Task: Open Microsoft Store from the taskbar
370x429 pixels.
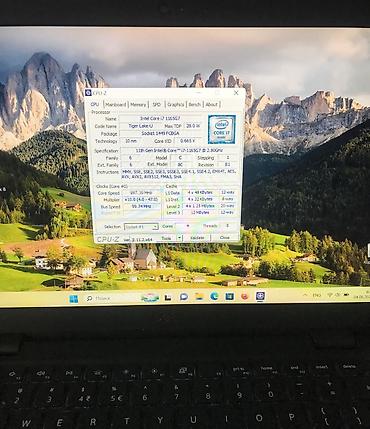Action: pyautogui.click(x=229, y=296)
